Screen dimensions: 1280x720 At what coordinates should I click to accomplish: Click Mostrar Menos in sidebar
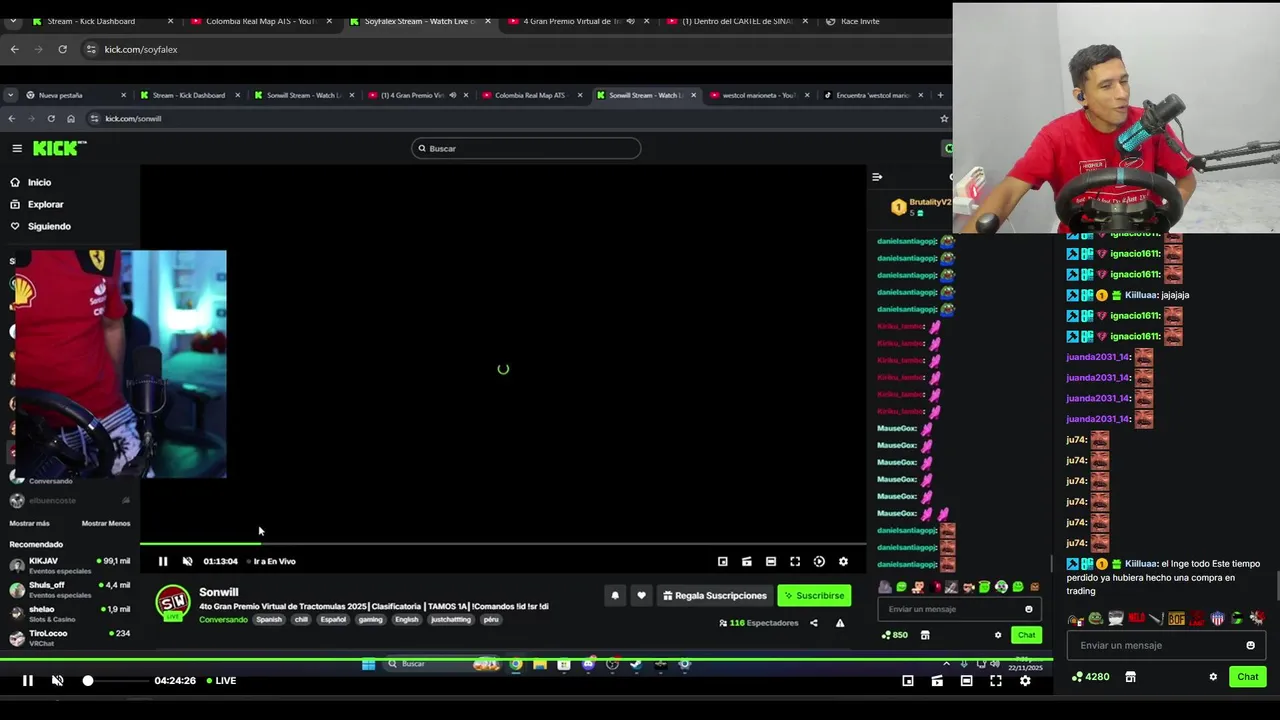pyautogui.click(x=106, y=523)
